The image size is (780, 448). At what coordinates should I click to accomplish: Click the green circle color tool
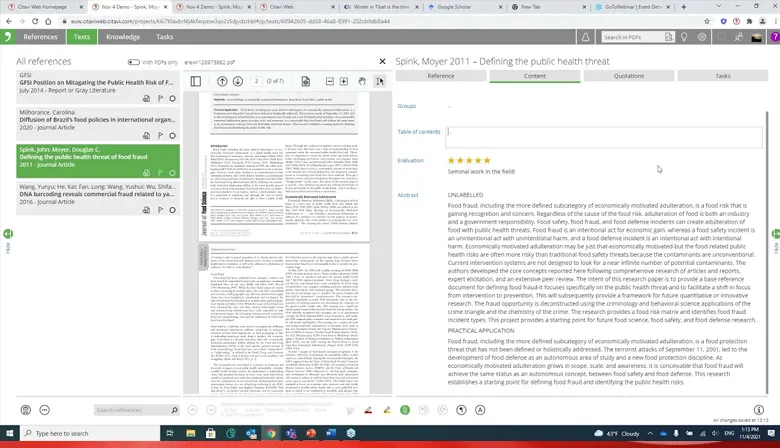click(405, 410)
